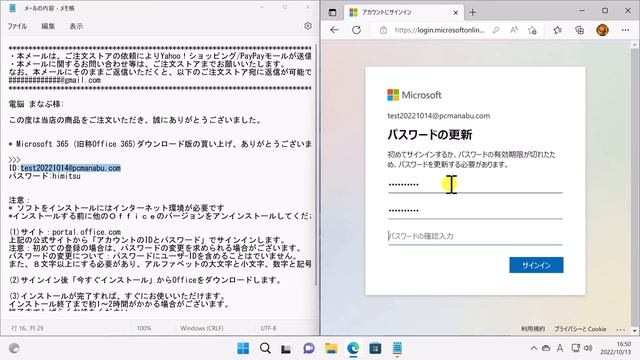Viewport: 640px width, 360px height.
Task: Reload the Edge page
Action: coord(356,30)
